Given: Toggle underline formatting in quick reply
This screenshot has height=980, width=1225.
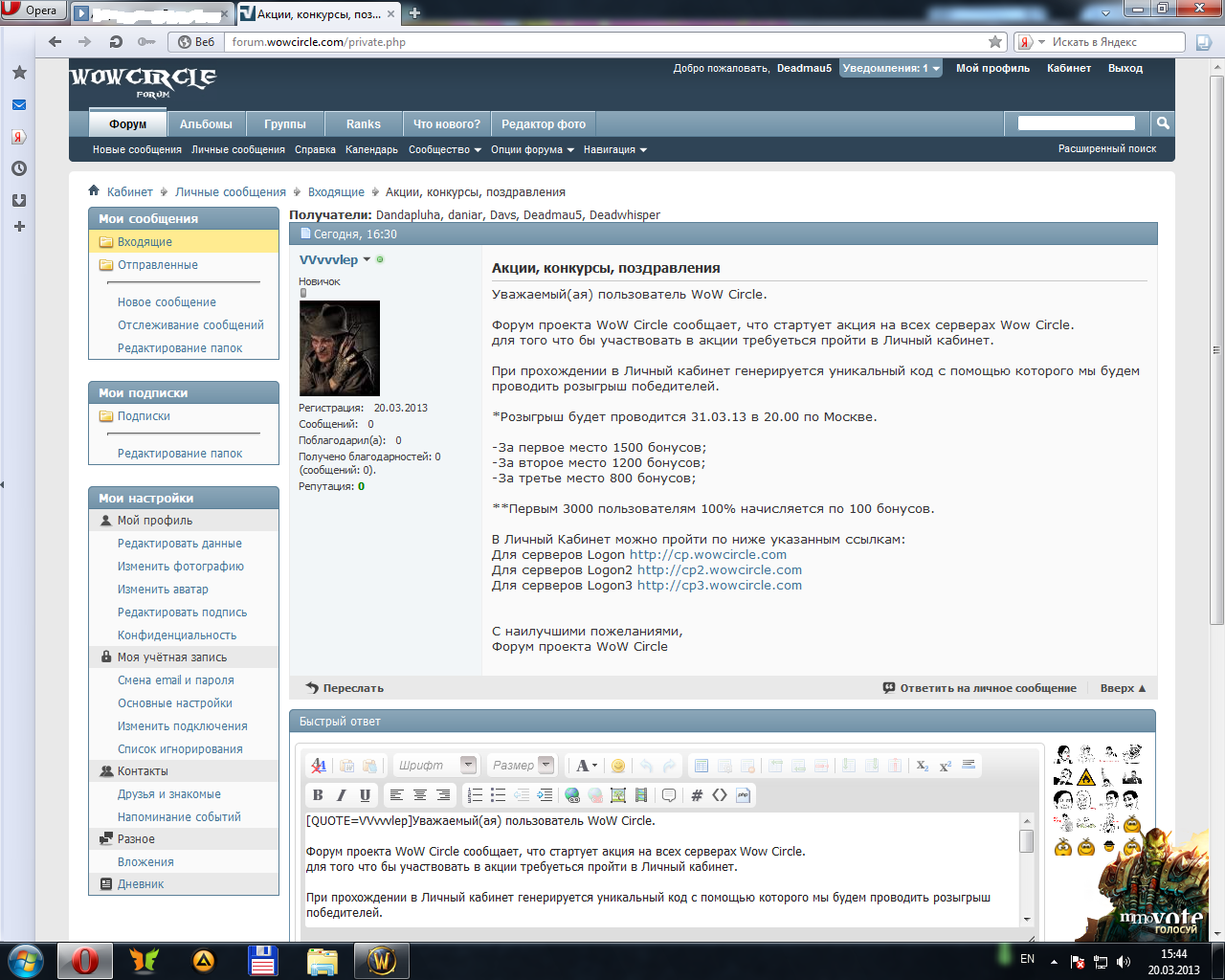Looking at the screenshot, I should [365, 795].
